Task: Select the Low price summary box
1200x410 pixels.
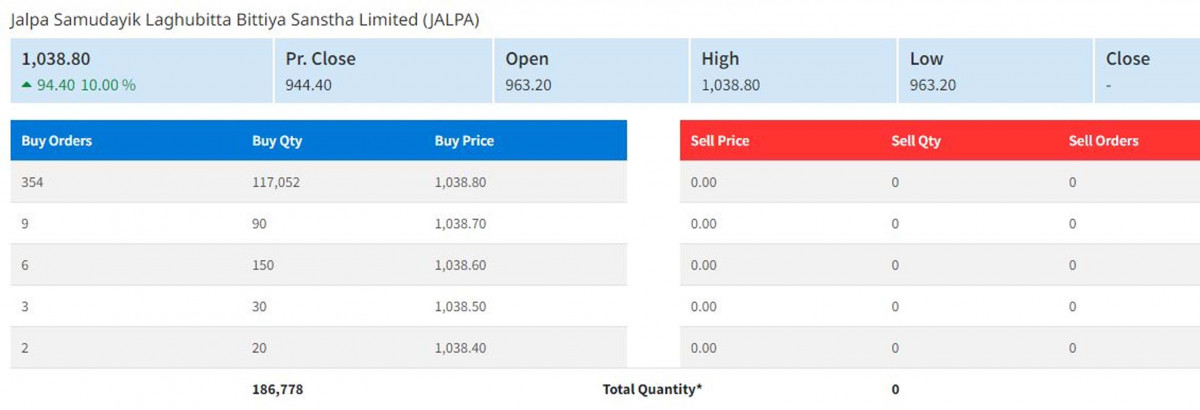Action: click(996, 71)
